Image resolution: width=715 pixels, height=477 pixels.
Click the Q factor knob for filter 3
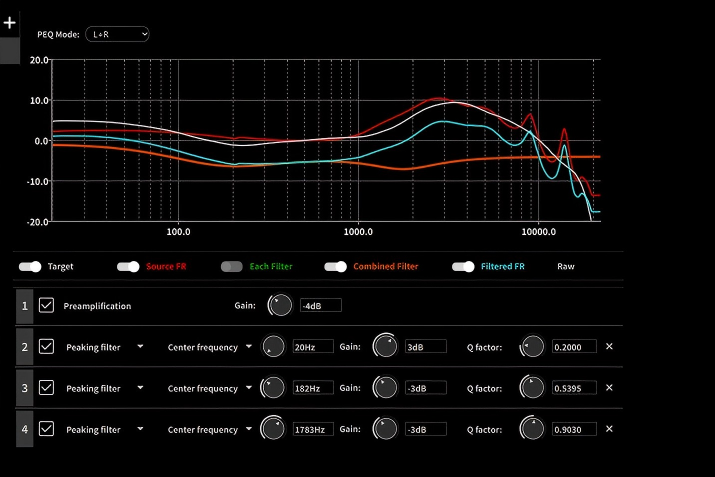click(532, 388)
